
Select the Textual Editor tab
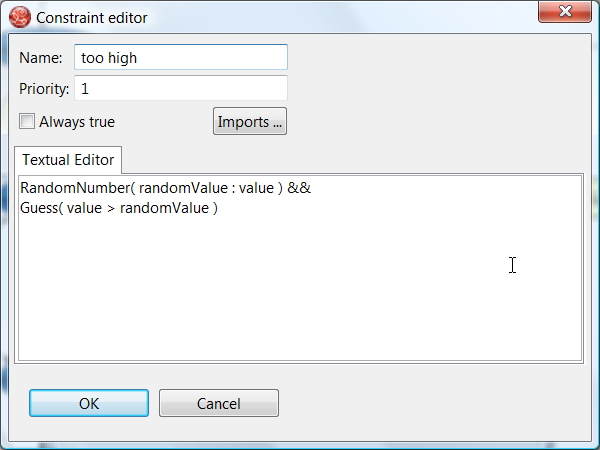(x=68, y=160)
